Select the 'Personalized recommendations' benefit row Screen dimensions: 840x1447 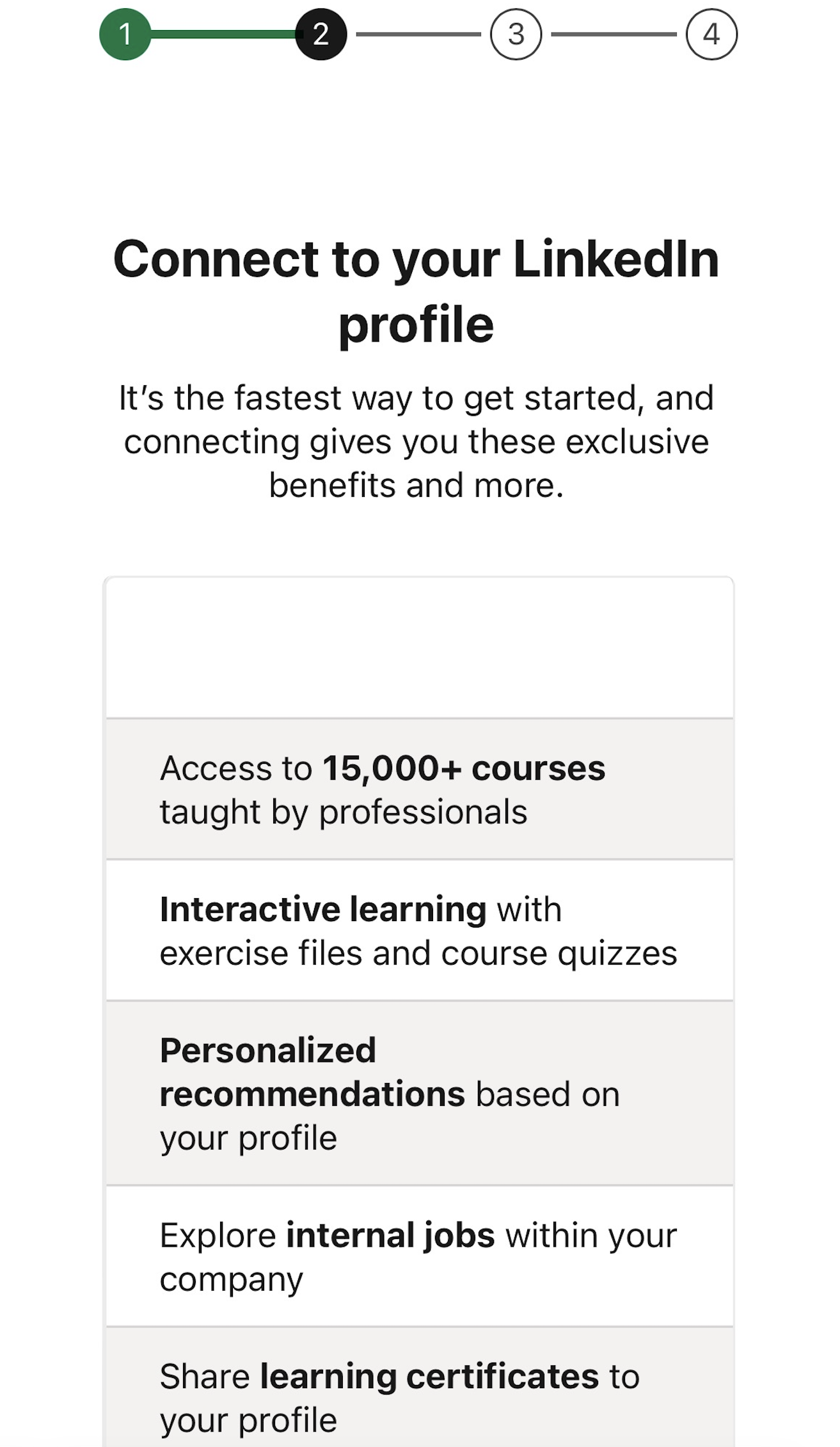tap(420, 1093)
